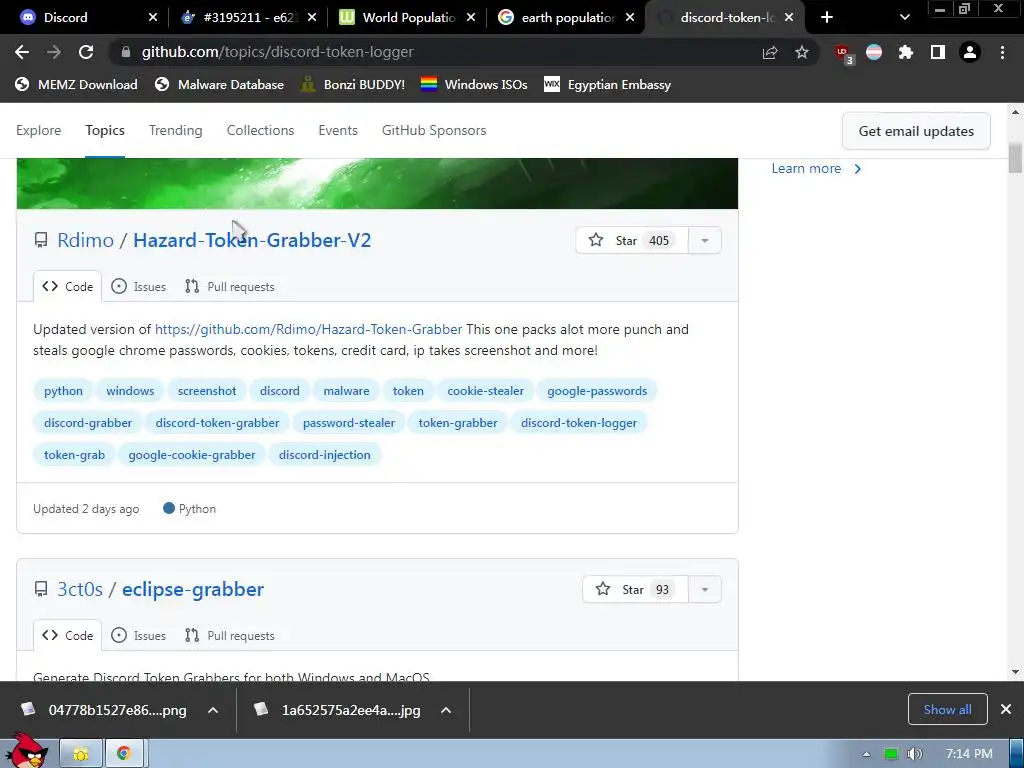Open options for the 1a652575a2ee4a jpg download

click(446, 711)
